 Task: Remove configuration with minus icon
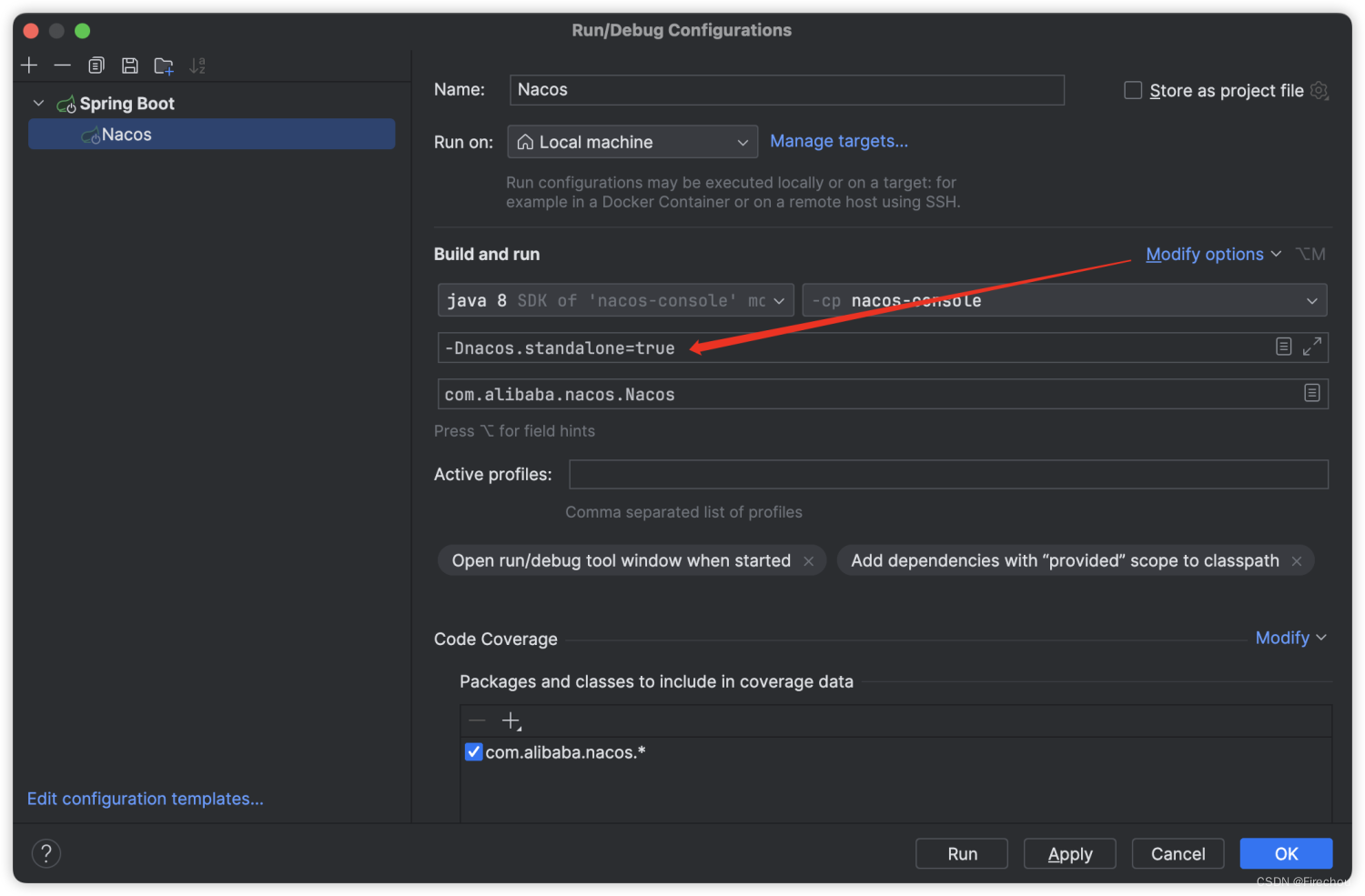pos(62,65)
